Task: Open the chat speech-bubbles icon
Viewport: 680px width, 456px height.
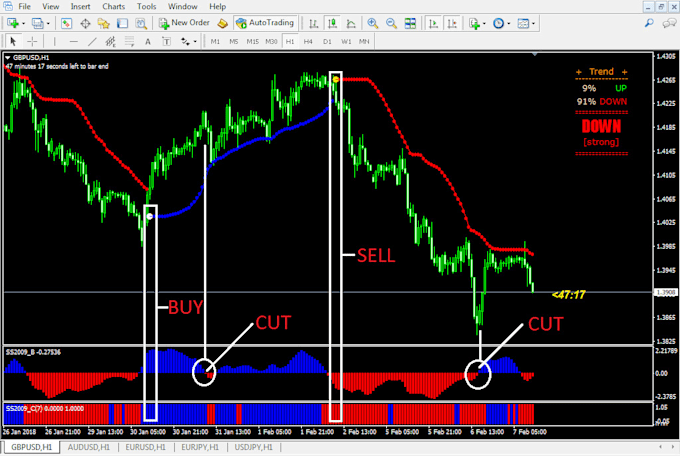Action: 670,23
